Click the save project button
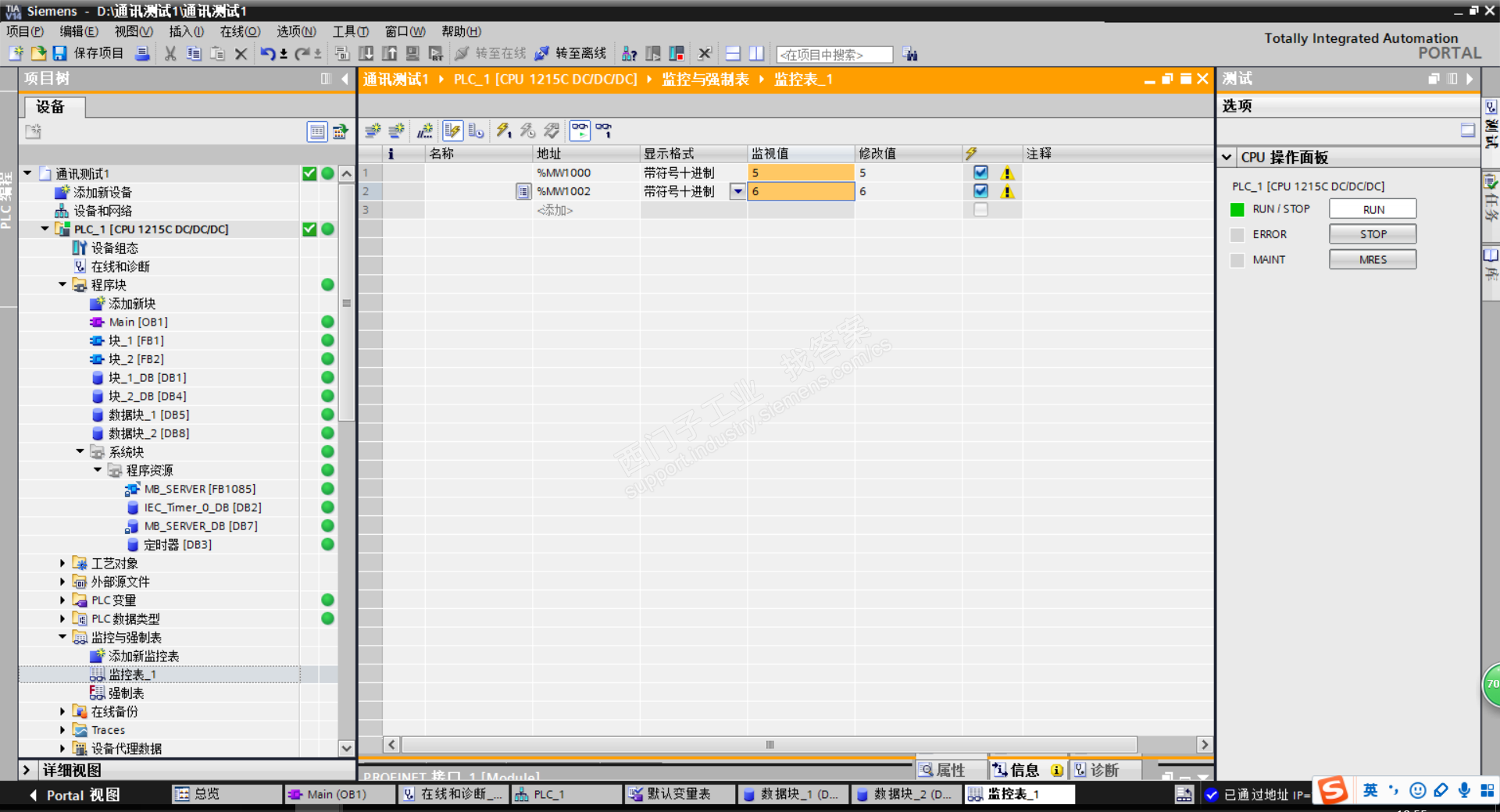This screenshot has height=812, width=1500. 90,53
